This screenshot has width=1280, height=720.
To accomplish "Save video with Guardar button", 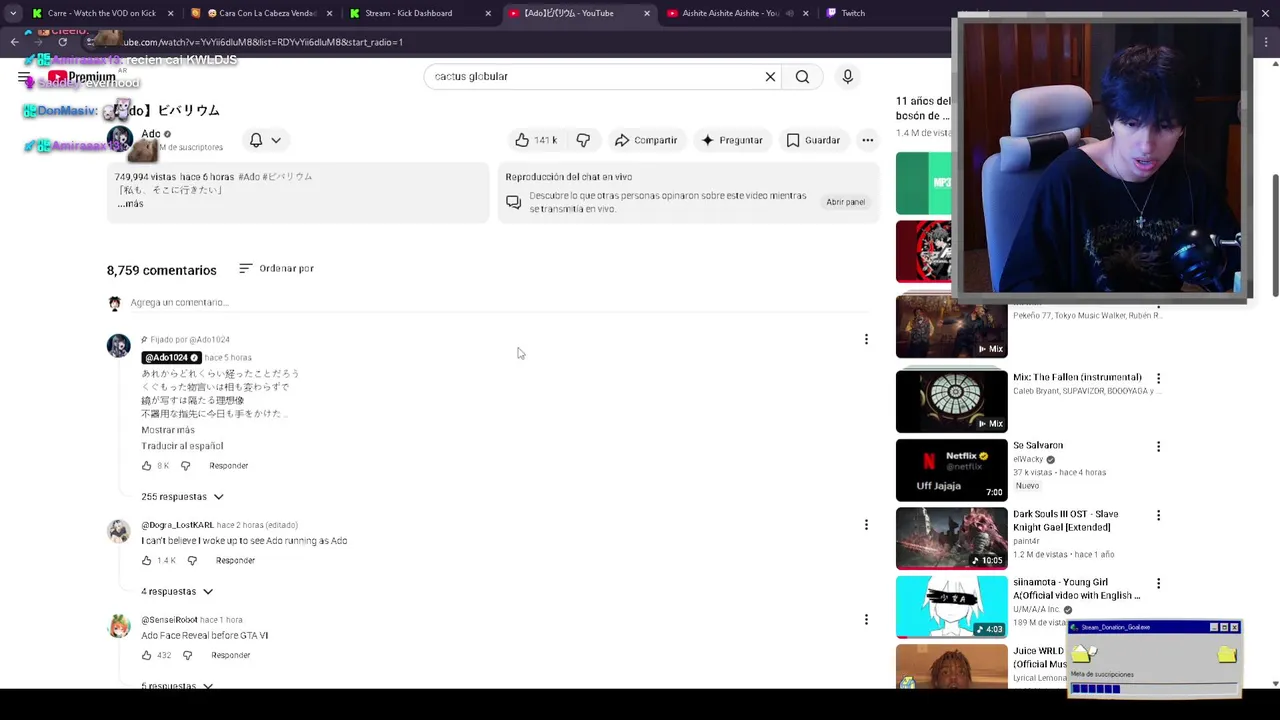I will pos(813,140).
